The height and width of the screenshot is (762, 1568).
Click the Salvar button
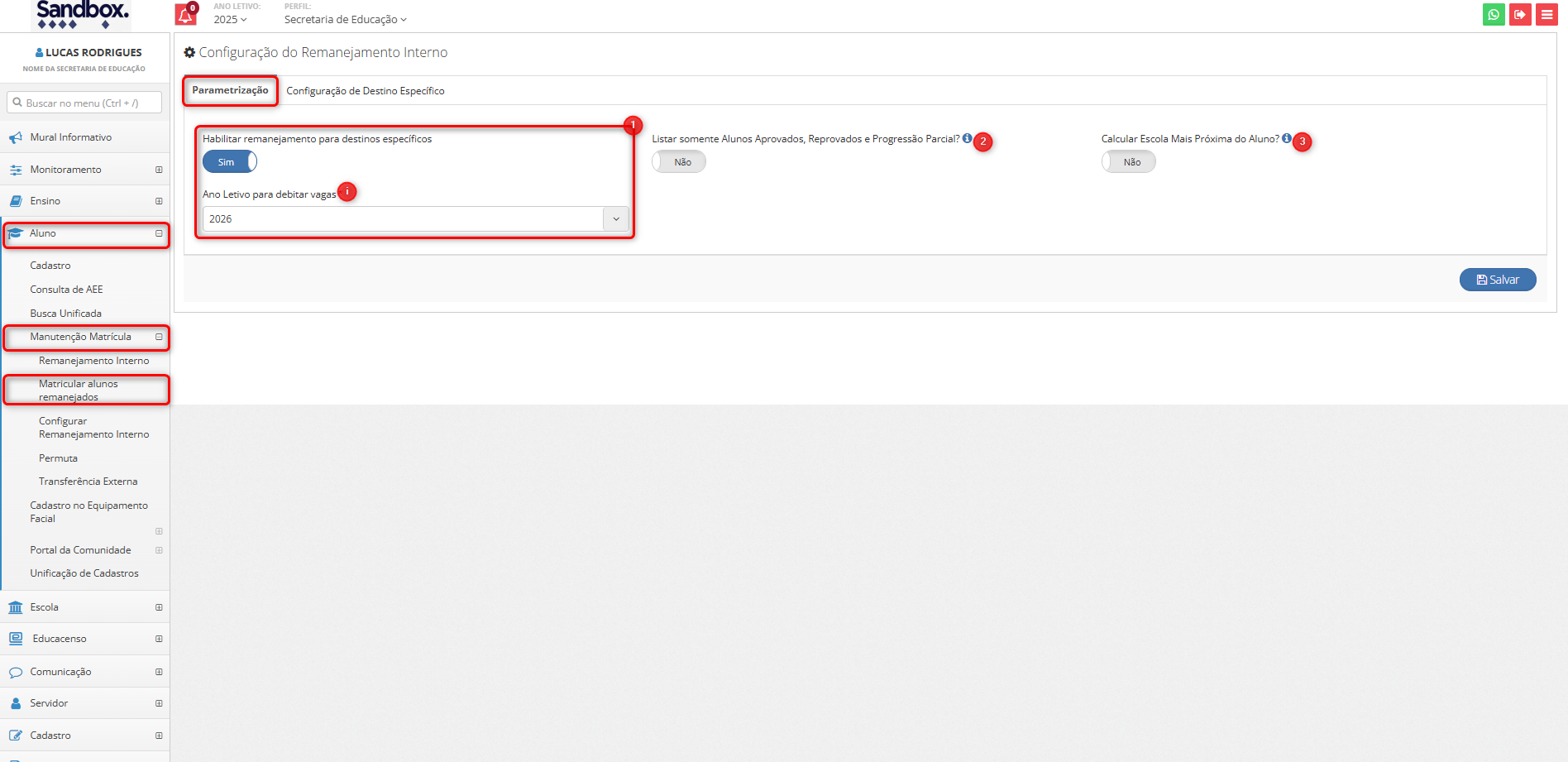click(1497, 280)
